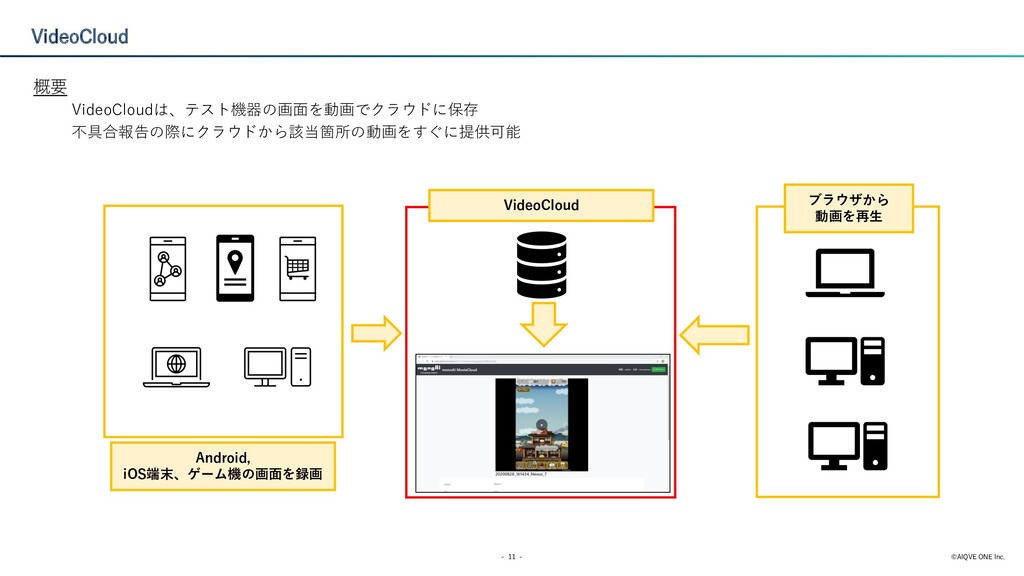Click the 'monoAI MovieCloud' header title
This screenshot has width=1024, height=576.
click(x=460, y=370)
